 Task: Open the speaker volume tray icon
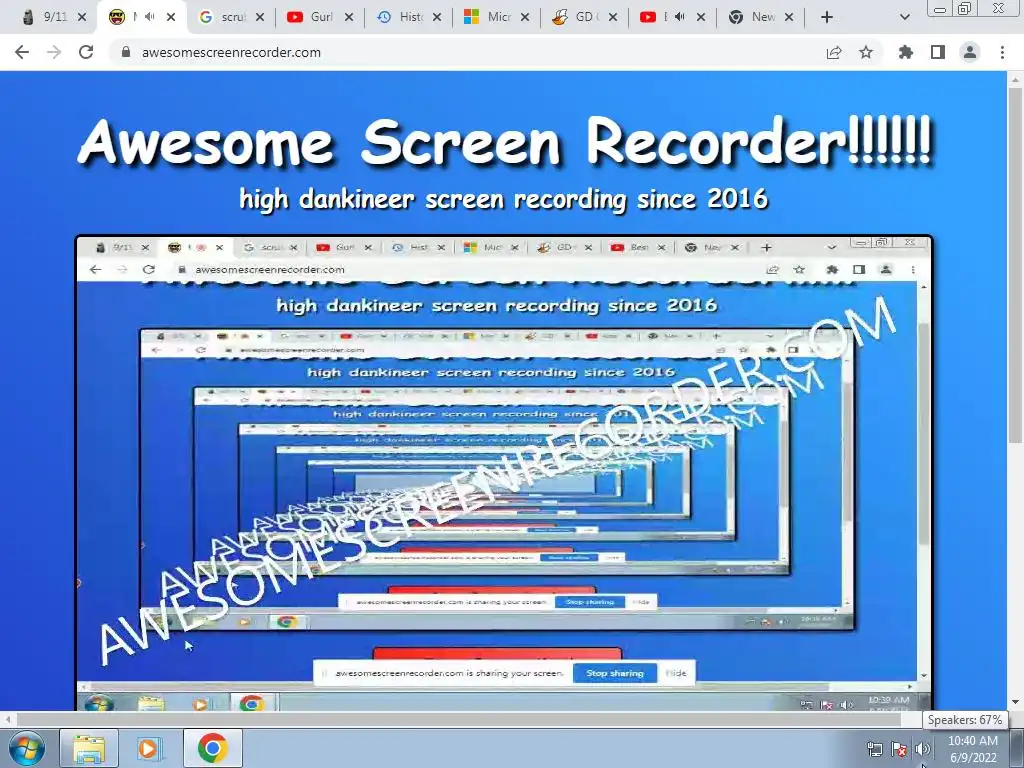(x=922, y=749)
